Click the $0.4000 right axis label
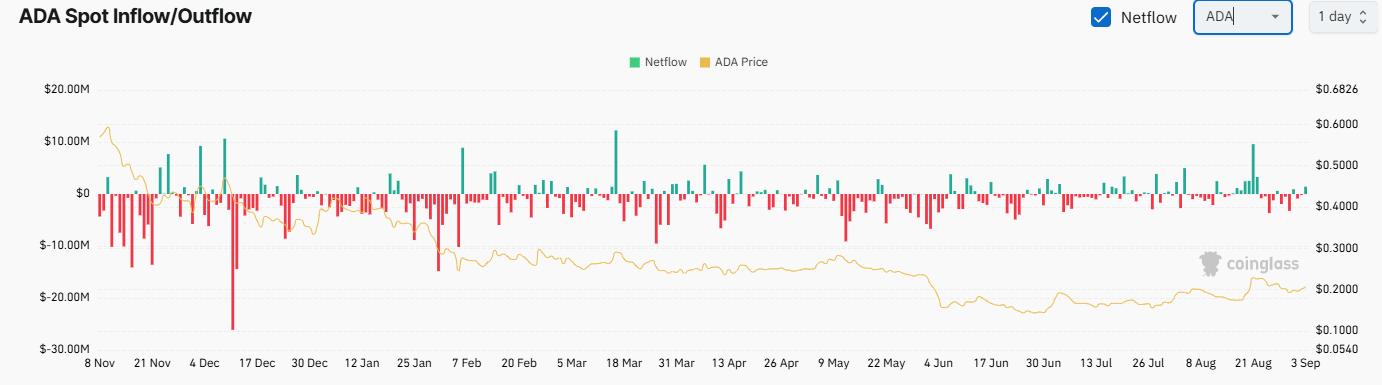 pyautogui.click(x=1338, y=206)
